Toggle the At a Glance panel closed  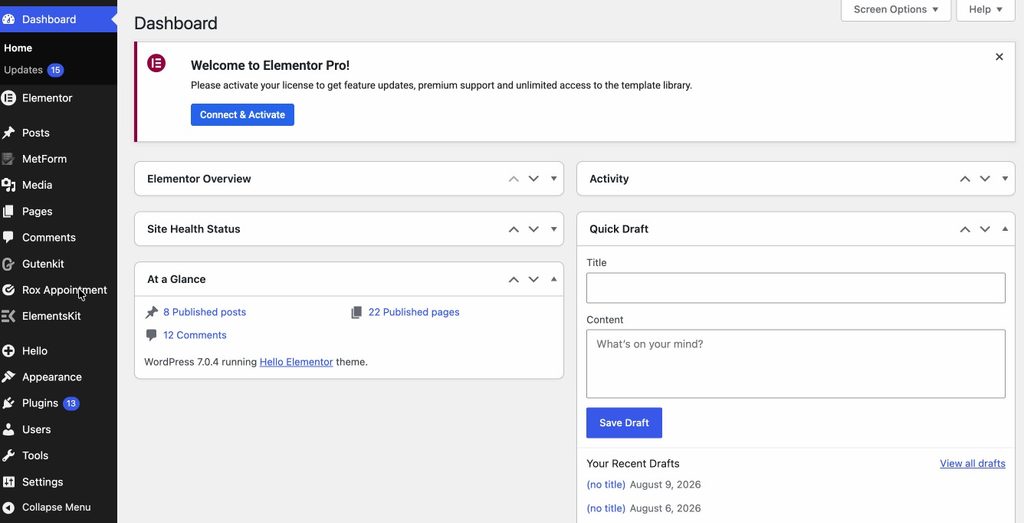[x=554, y=279]
